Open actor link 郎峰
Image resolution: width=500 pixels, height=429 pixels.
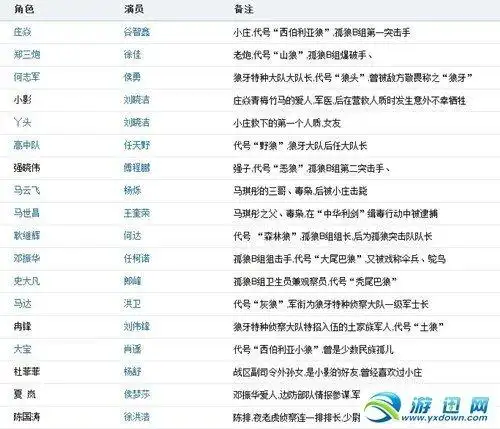tap(132, 281)
